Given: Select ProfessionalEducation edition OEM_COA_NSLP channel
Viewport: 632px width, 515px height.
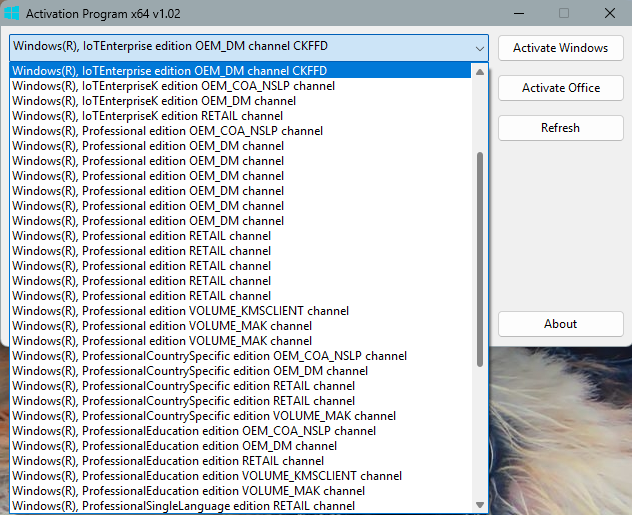Looking at the screenshot, I should click(240, 431).
